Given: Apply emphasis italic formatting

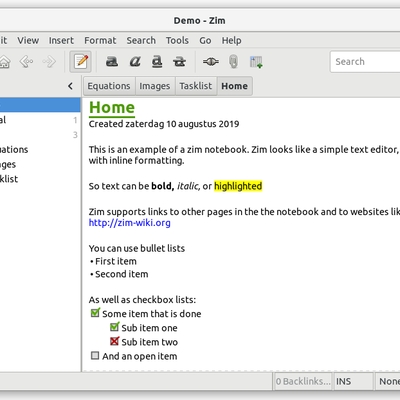Looking at the screenshot, I should coord(135,62).
